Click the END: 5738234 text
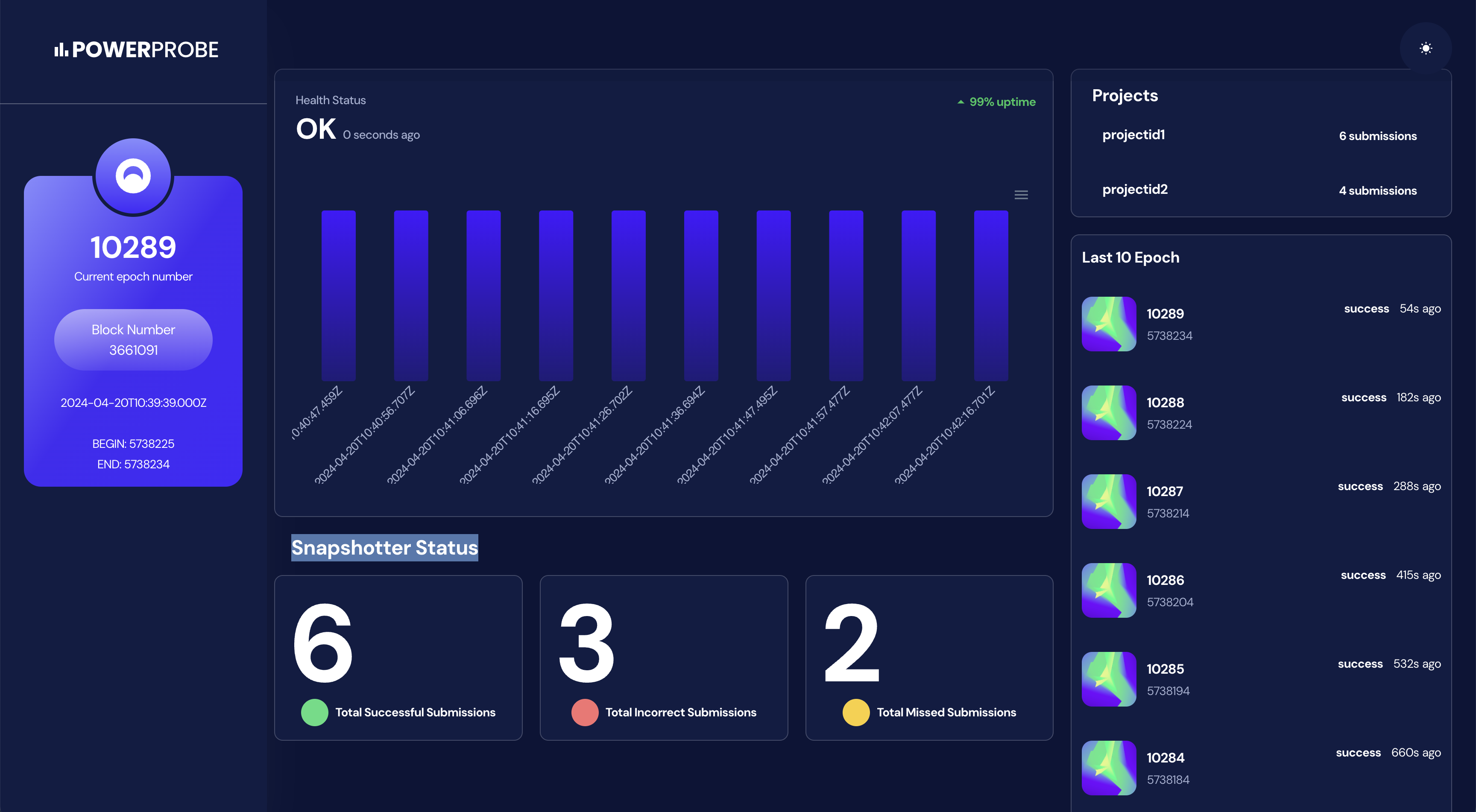This screenshot has height=812, width=1476. click(133, 464)
